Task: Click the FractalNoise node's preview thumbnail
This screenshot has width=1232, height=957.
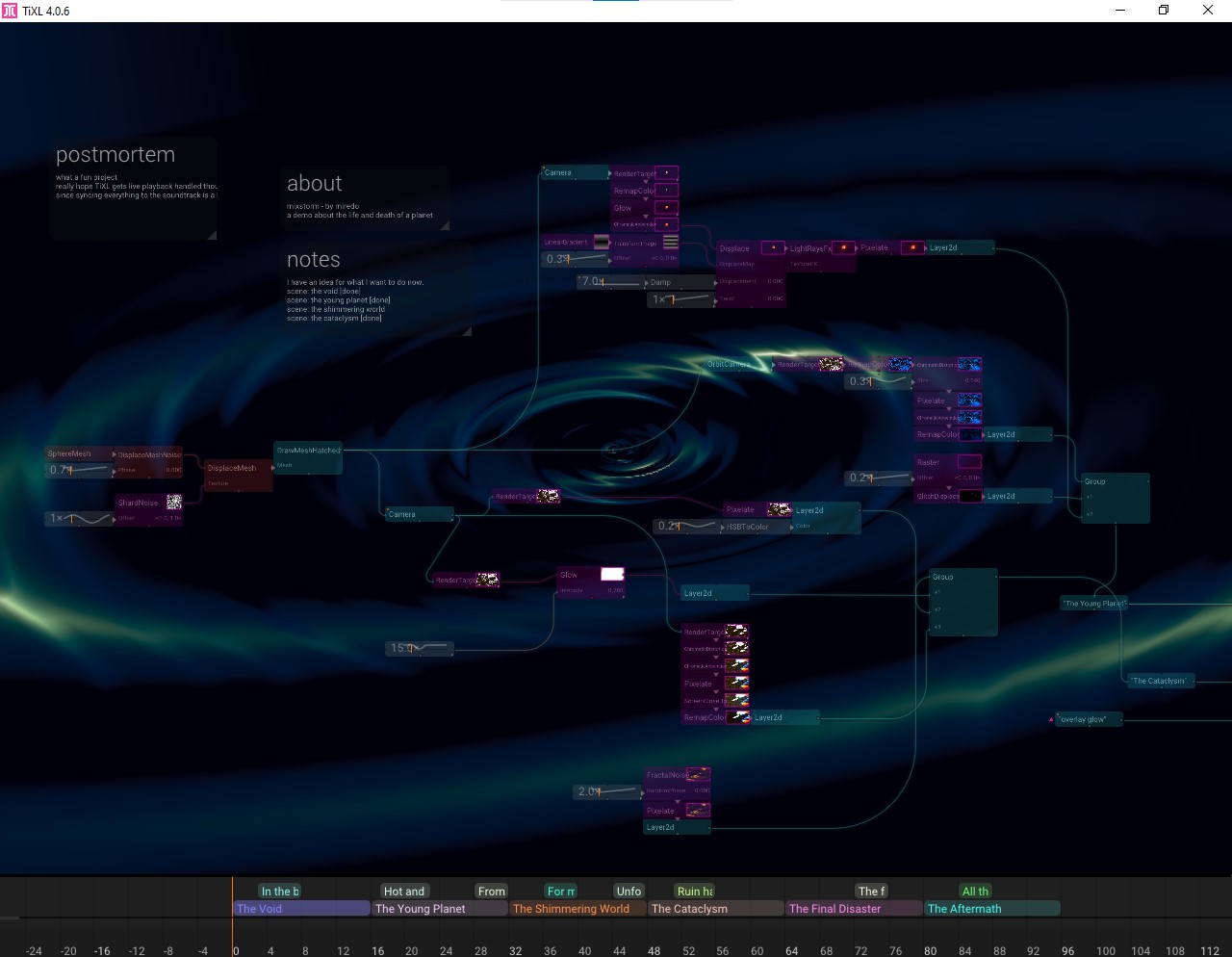Action: pos(699,775)
